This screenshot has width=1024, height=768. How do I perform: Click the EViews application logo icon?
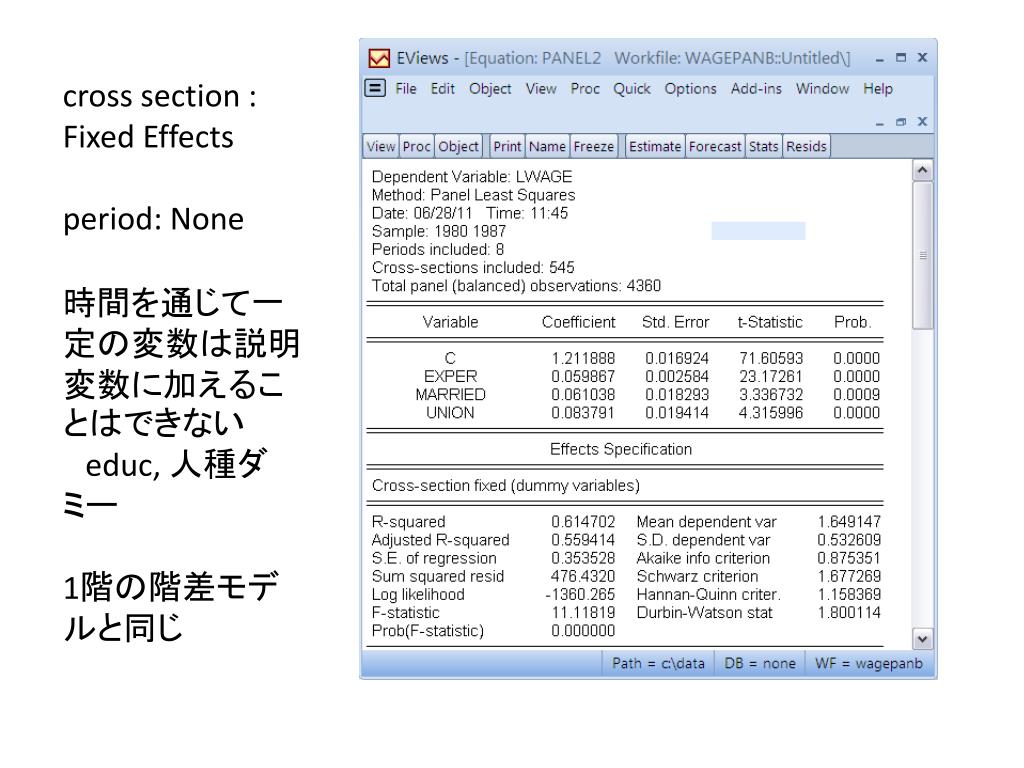[379, 58]
